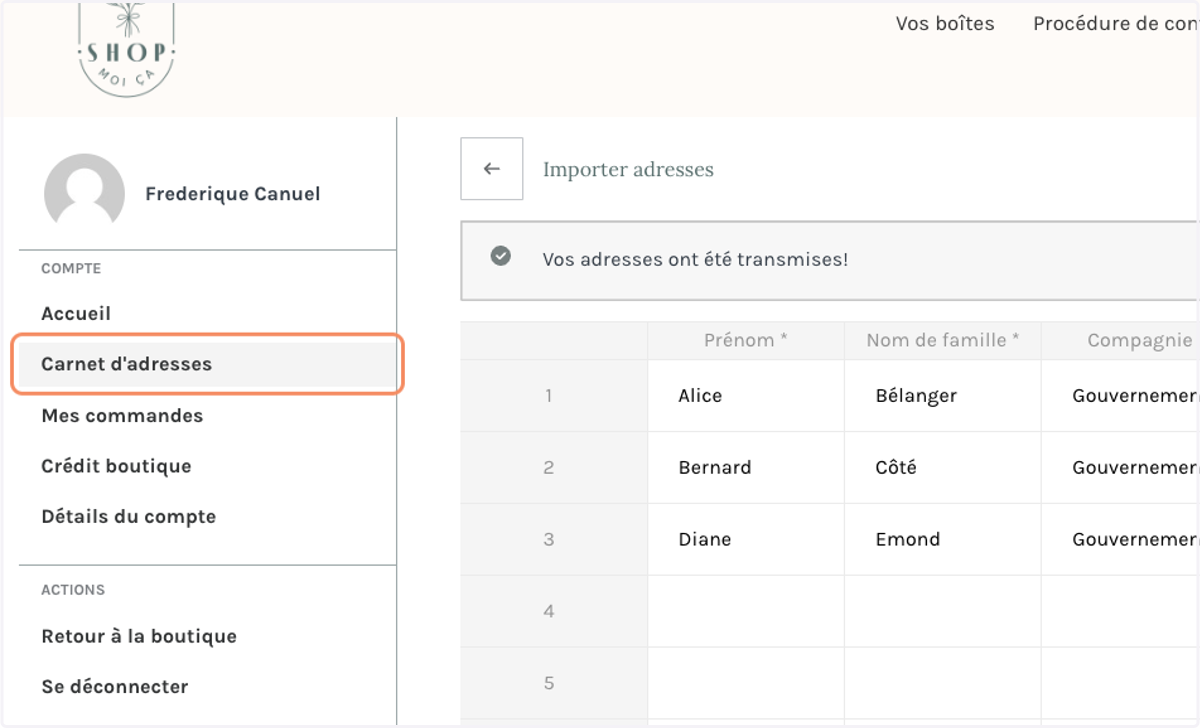The width and height of the screenshot is (1200, 728).
Task: Select the company cell in Bernard's row
Action: 1121,468
